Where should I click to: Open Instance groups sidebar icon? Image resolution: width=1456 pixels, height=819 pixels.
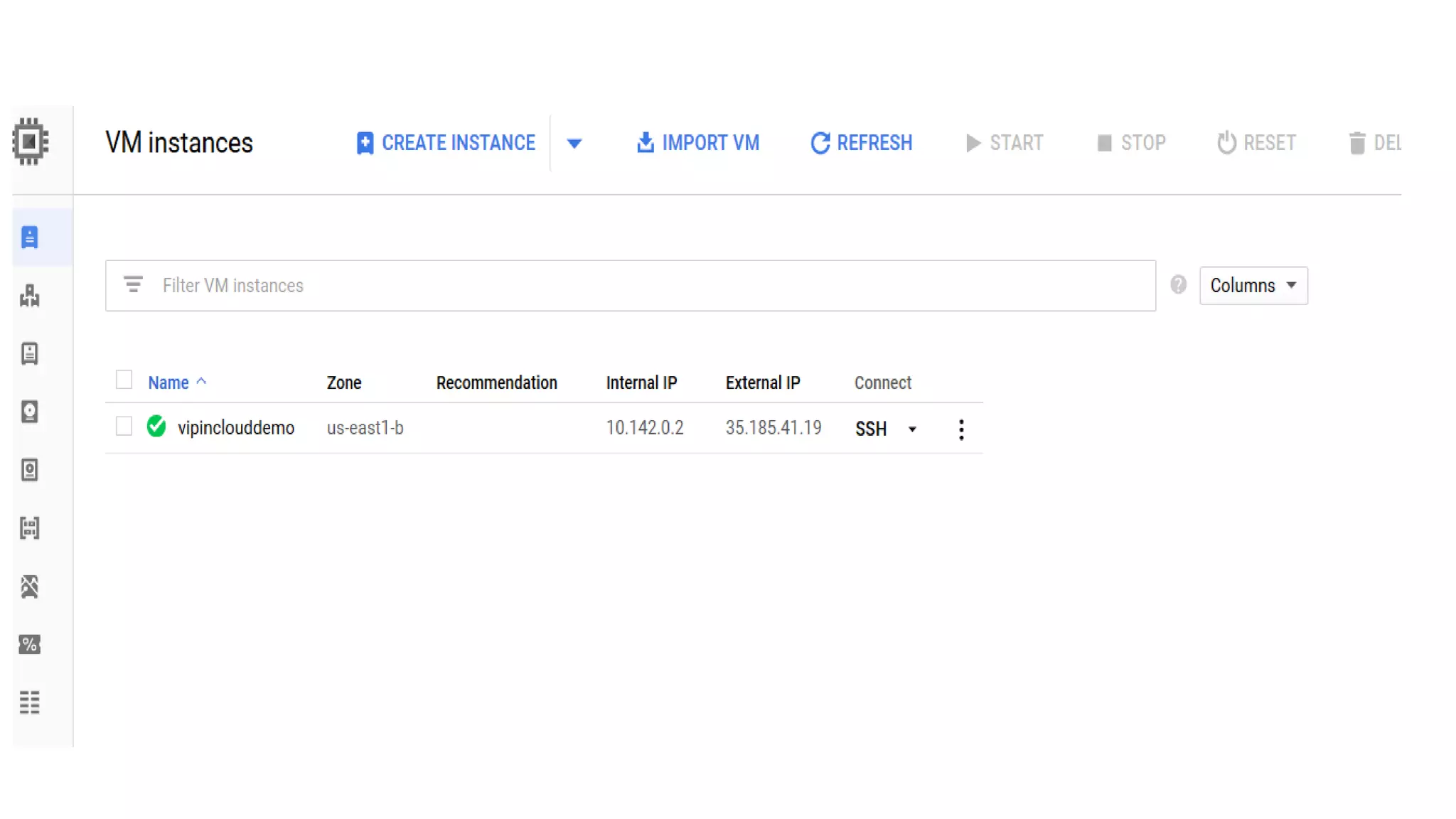[x=30, y=296]
